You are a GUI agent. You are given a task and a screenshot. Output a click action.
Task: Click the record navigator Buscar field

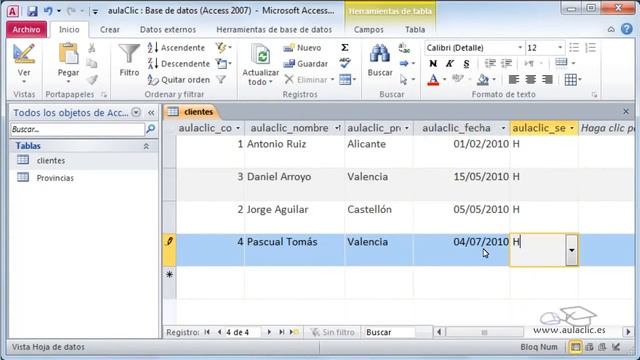[389, 332]
